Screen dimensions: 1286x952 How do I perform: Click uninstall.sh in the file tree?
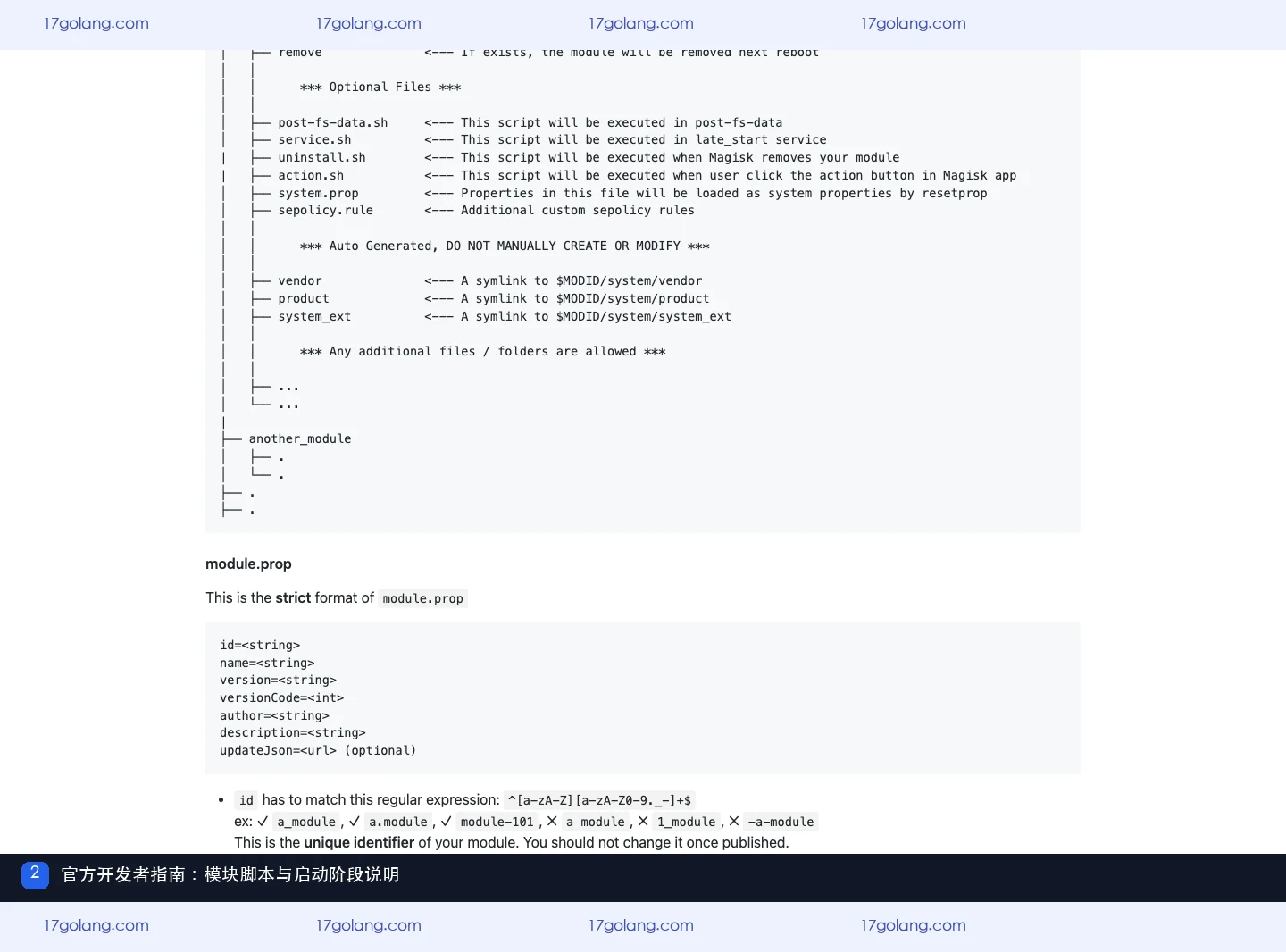pos(321,157)
